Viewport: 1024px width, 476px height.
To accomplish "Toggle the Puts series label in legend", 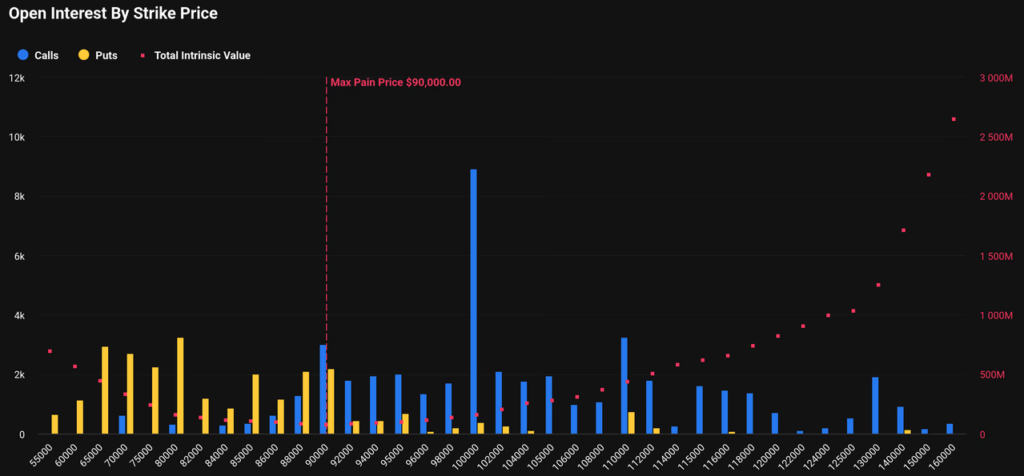I will [106, 55].
